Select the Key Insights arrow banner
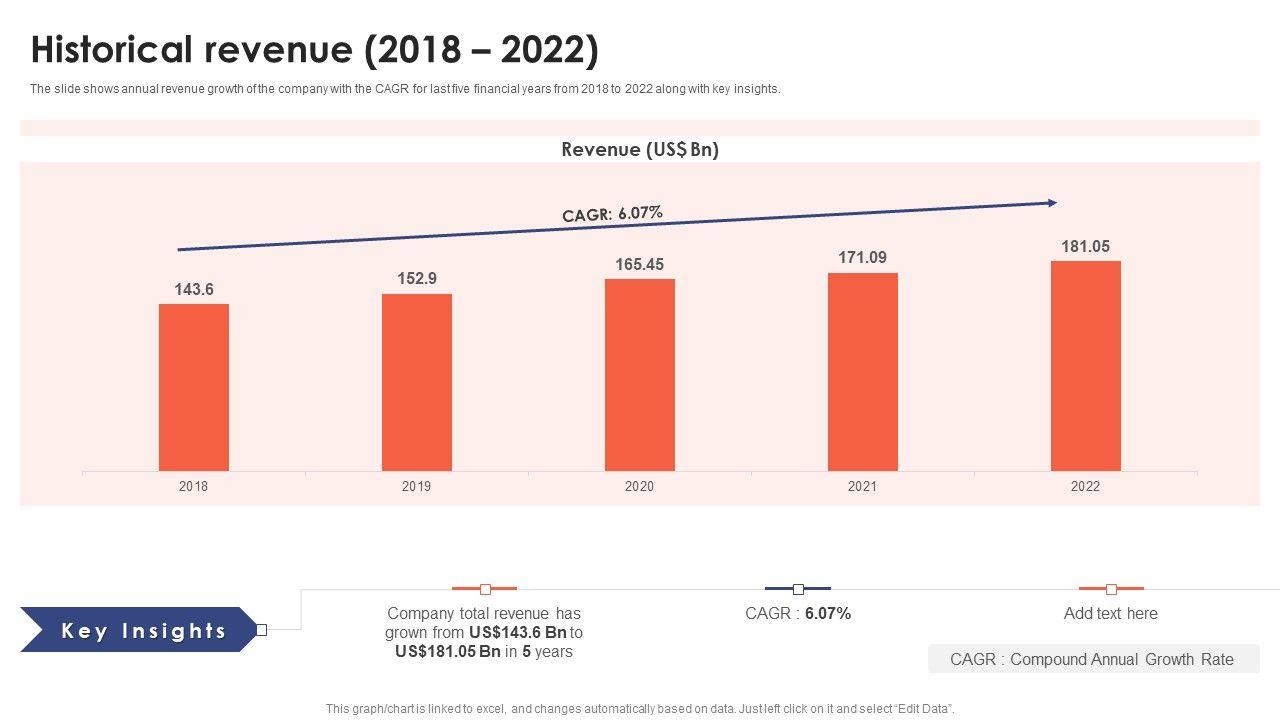 (140, 630)
